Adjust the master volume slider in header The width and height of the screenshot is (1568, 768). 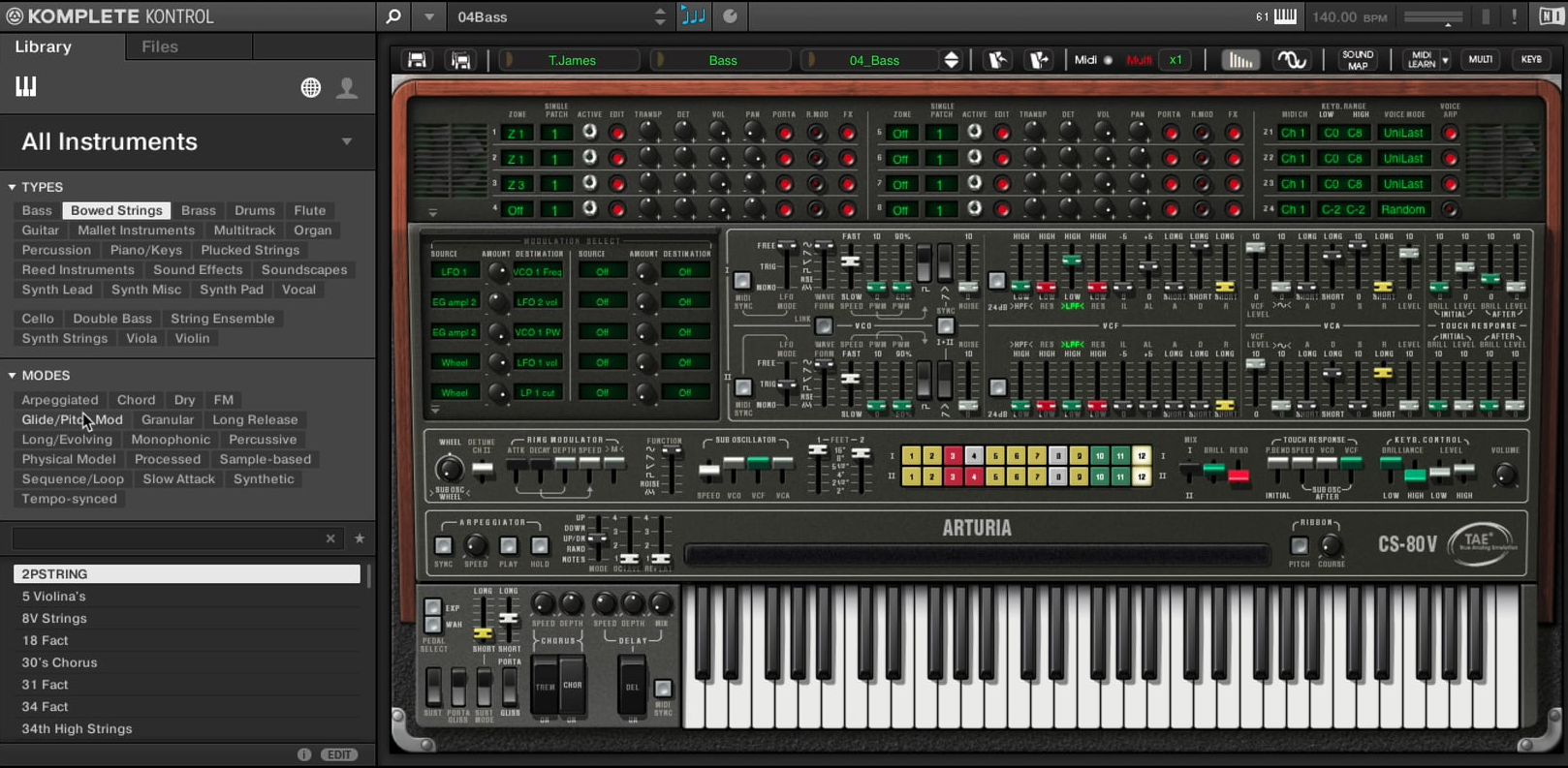[x=1433, y=17]
